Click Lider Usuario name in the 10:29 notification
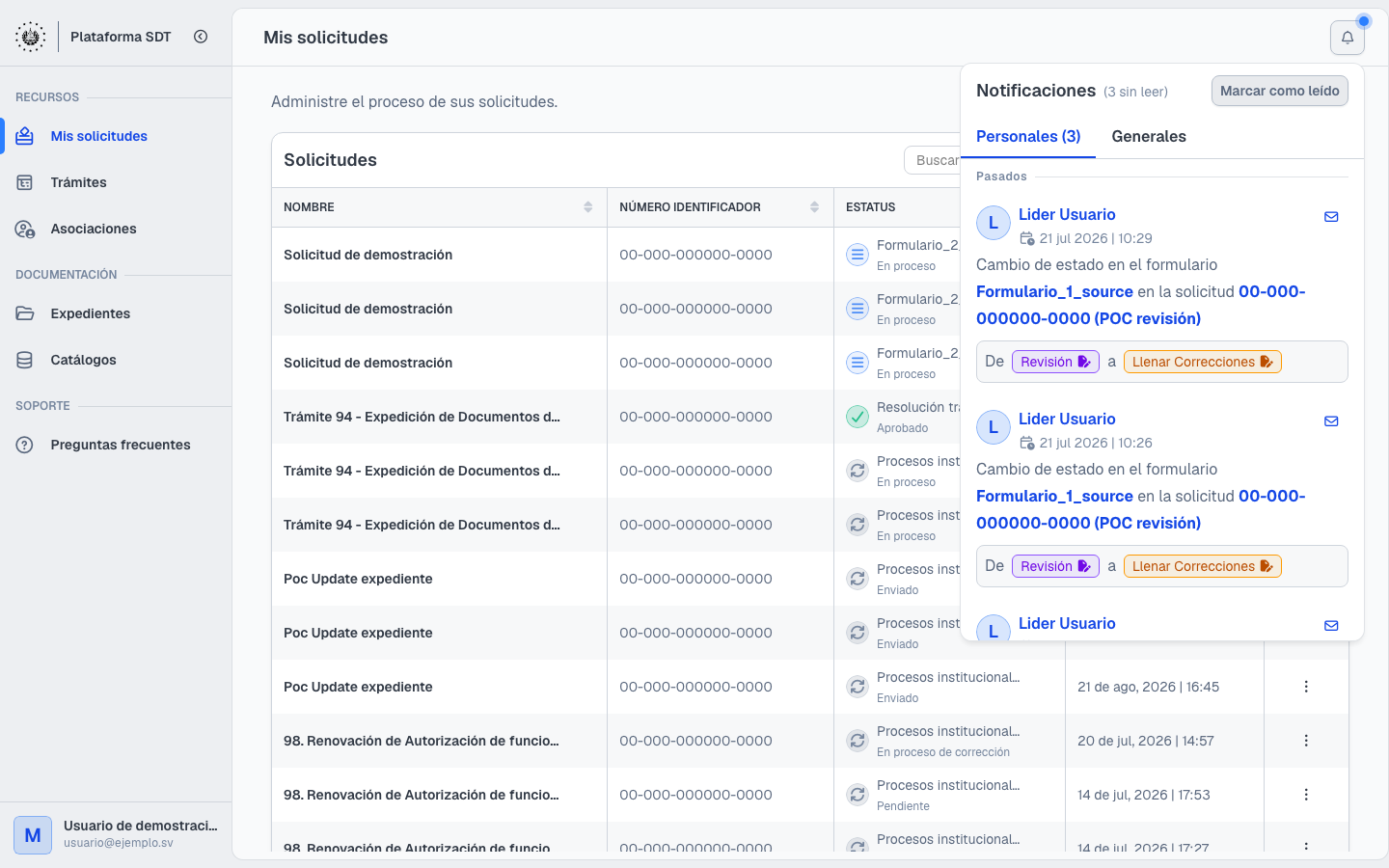The image size is (1389, 868). [x=1067, y=215]
